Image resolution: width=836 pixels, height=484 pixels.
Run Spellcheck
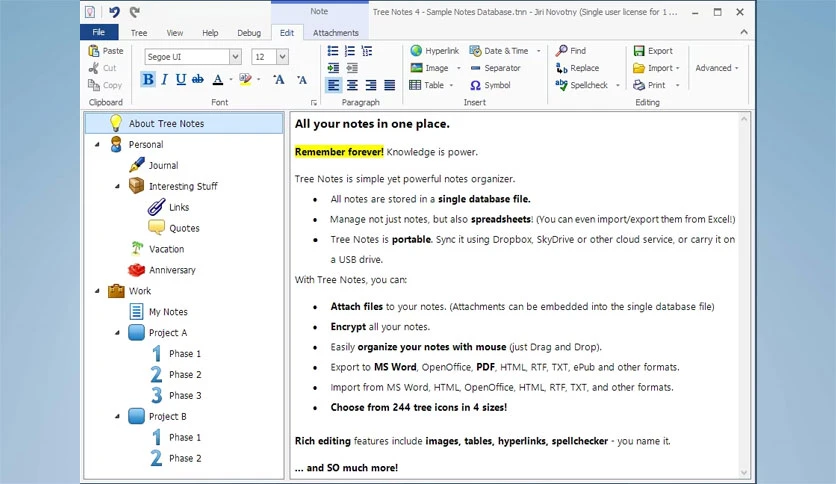click(582, 85)
